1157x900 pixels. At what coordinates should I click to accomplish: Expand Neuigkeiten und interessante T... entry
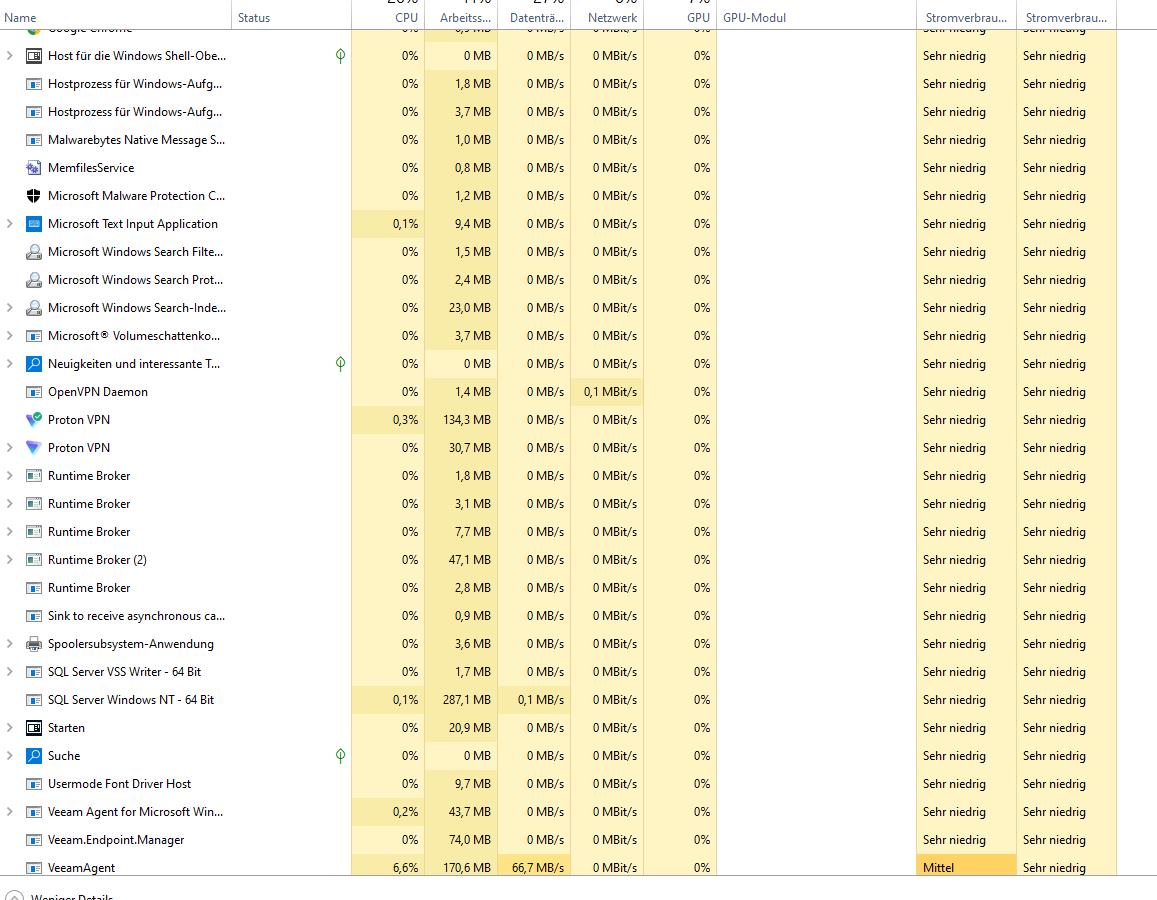pos(10,364)
